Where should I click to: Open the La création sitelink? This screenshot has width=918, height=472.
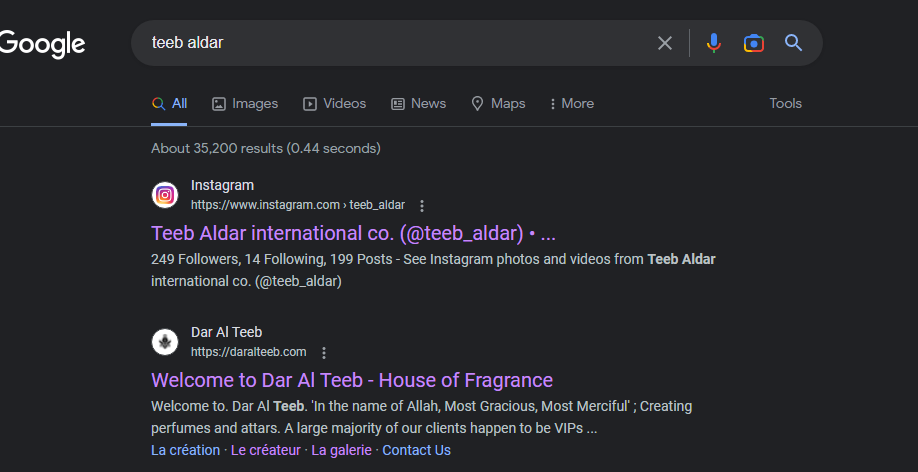tap(185, 450)
